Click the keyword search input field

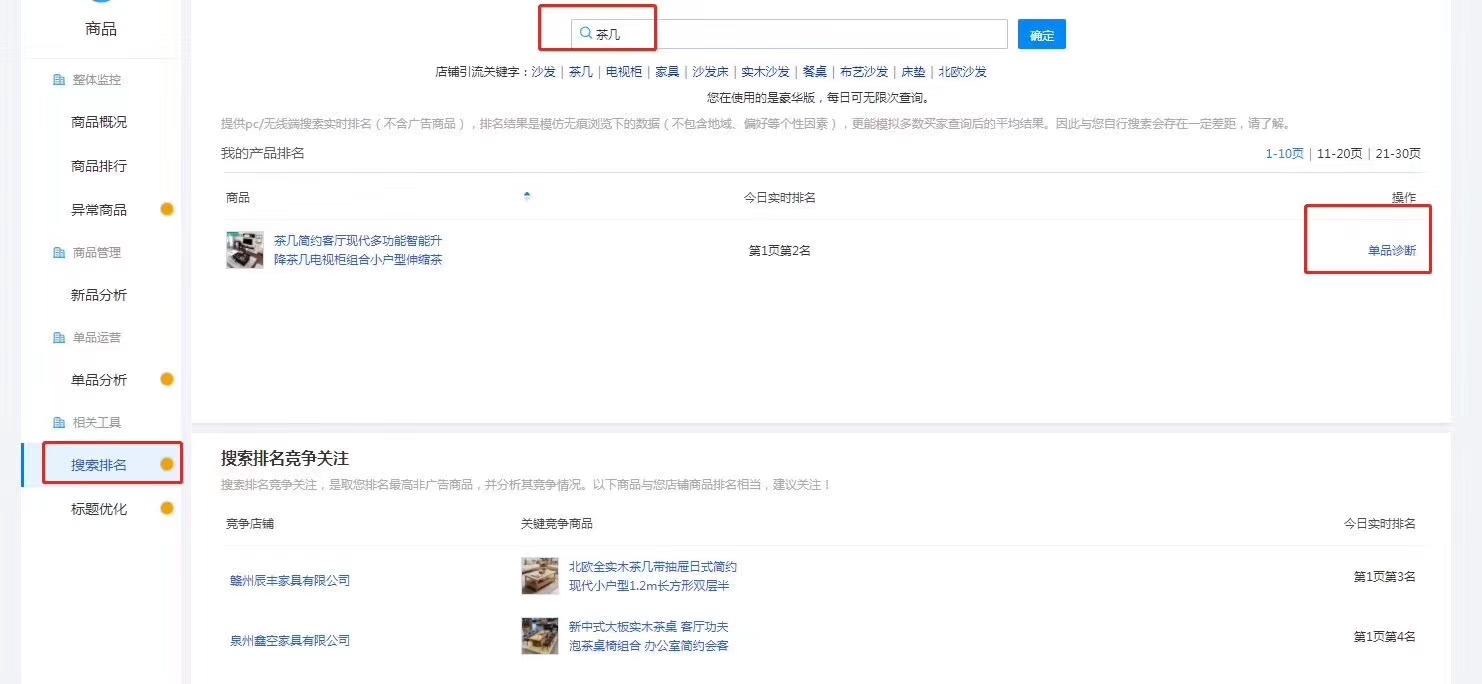(x=789, y=34)
